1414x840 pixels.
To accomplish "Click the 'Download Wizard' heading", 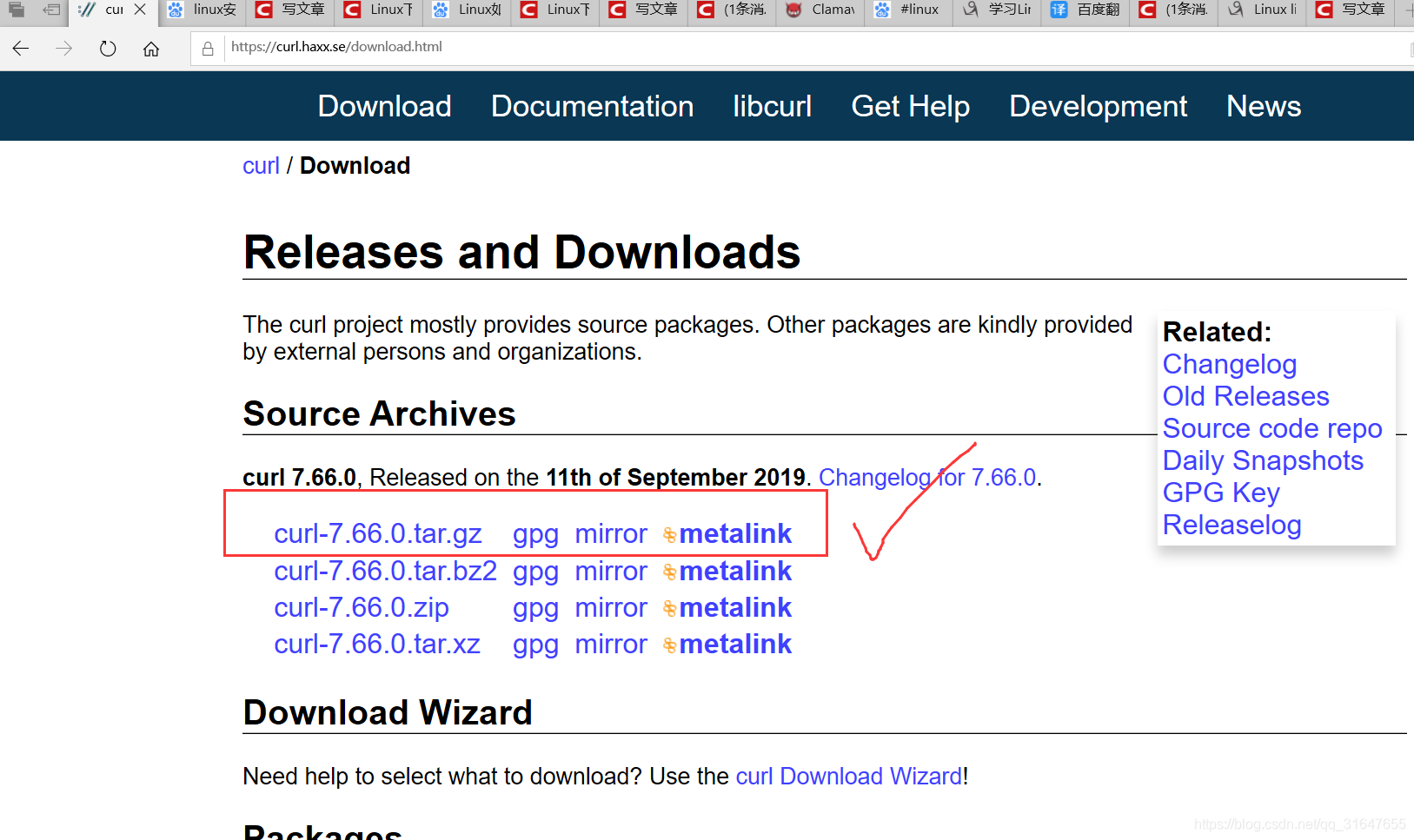I will (x=388, y=712).
